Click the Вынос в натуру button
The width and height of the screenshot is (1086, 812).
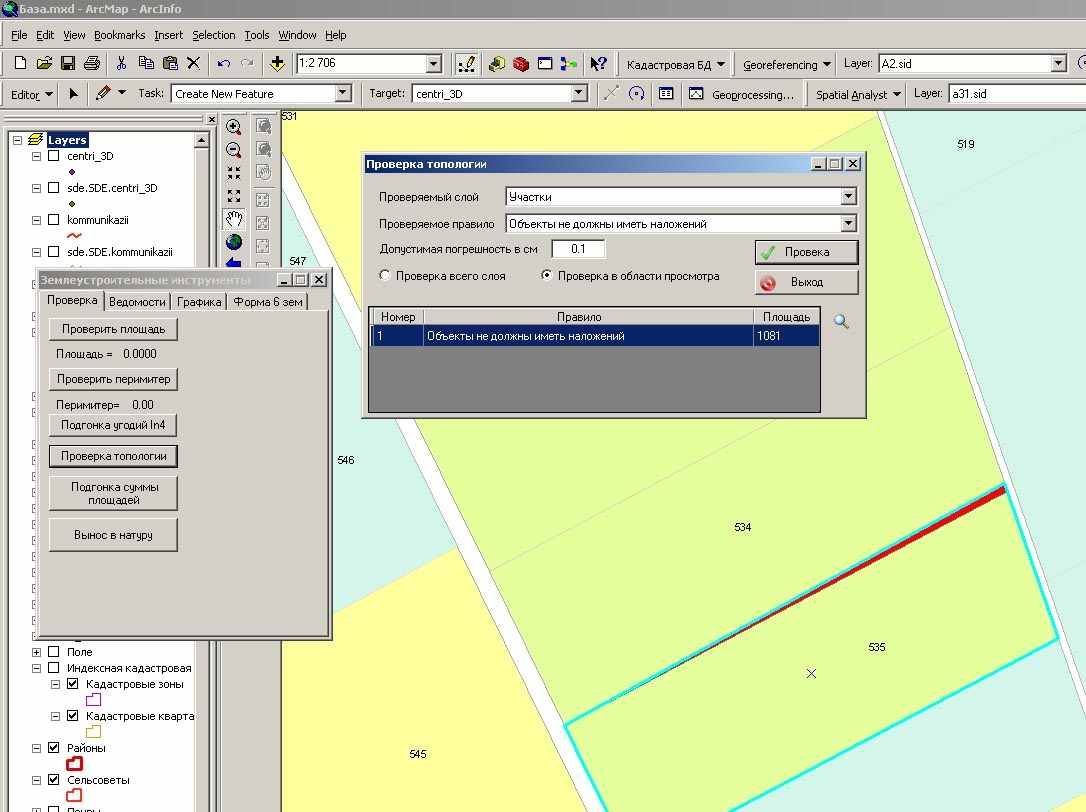114,535
